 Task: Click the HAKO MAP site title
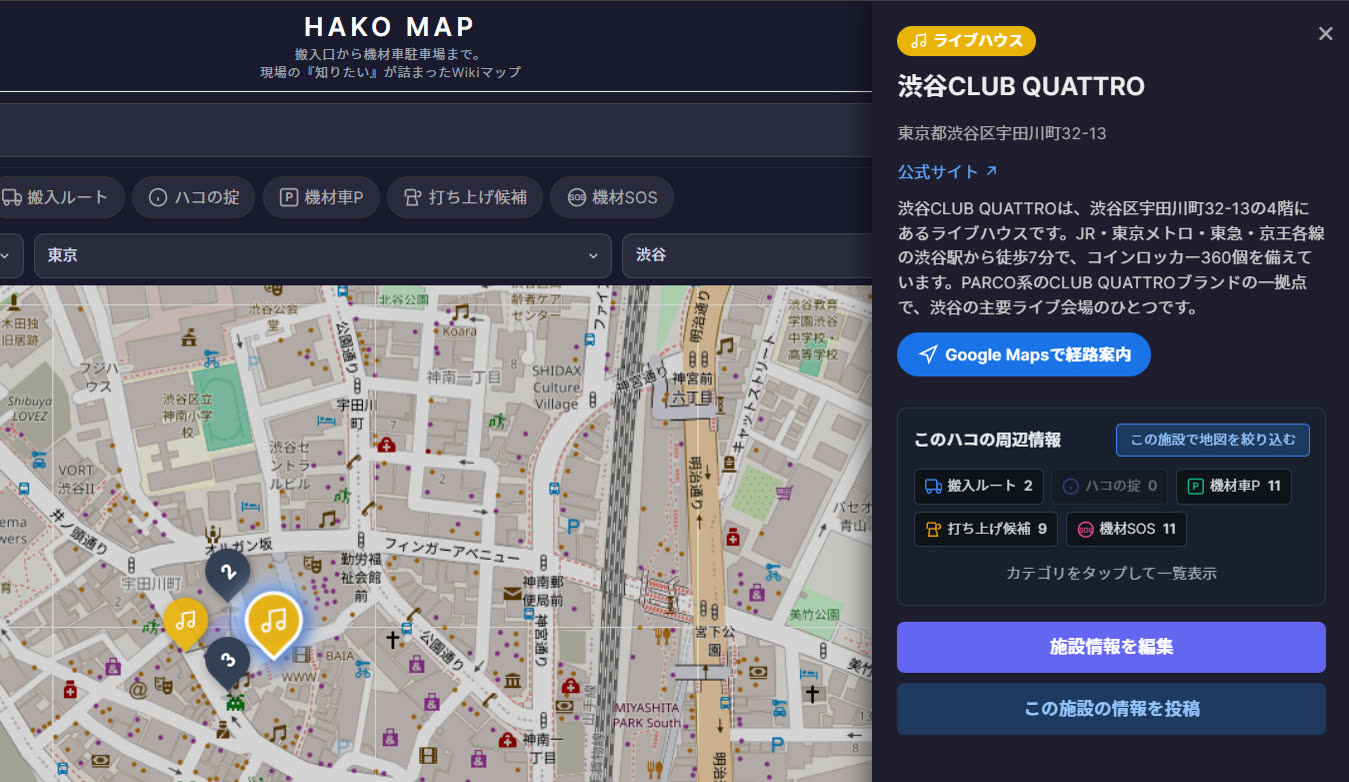coord(390,26)
